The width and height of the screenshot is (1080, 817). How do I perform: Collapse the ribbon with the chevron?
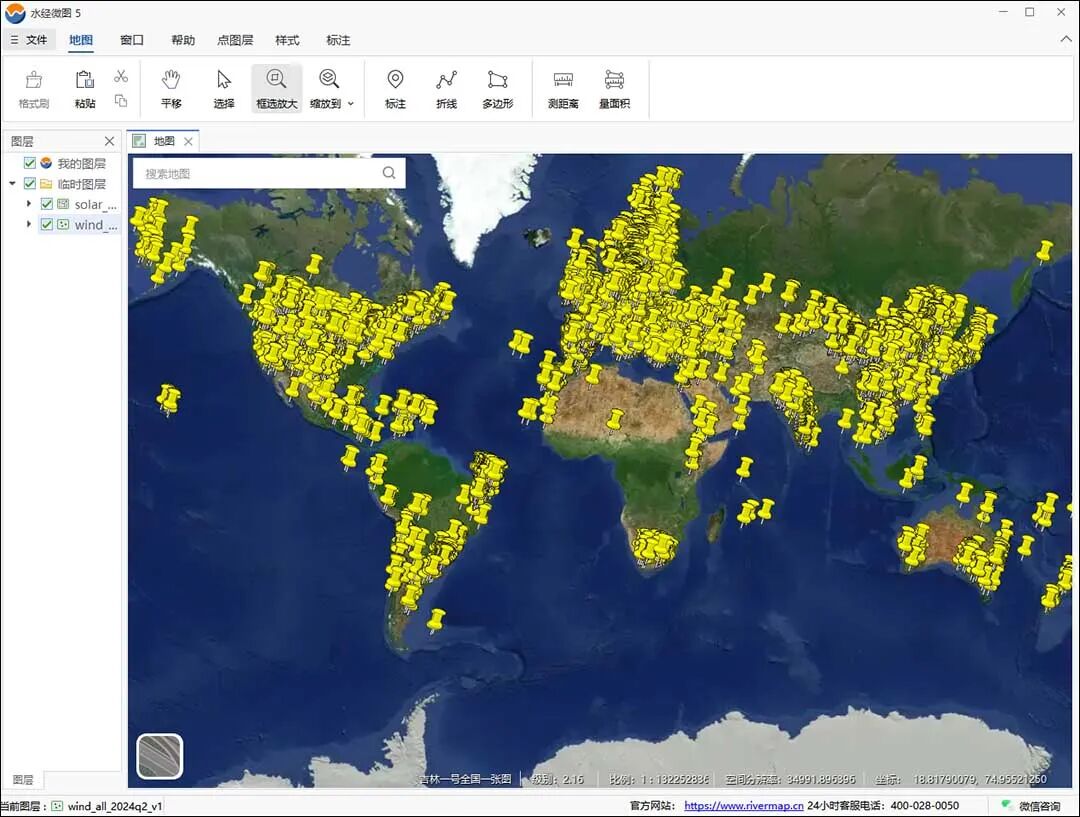click(x=1066, y=40)
